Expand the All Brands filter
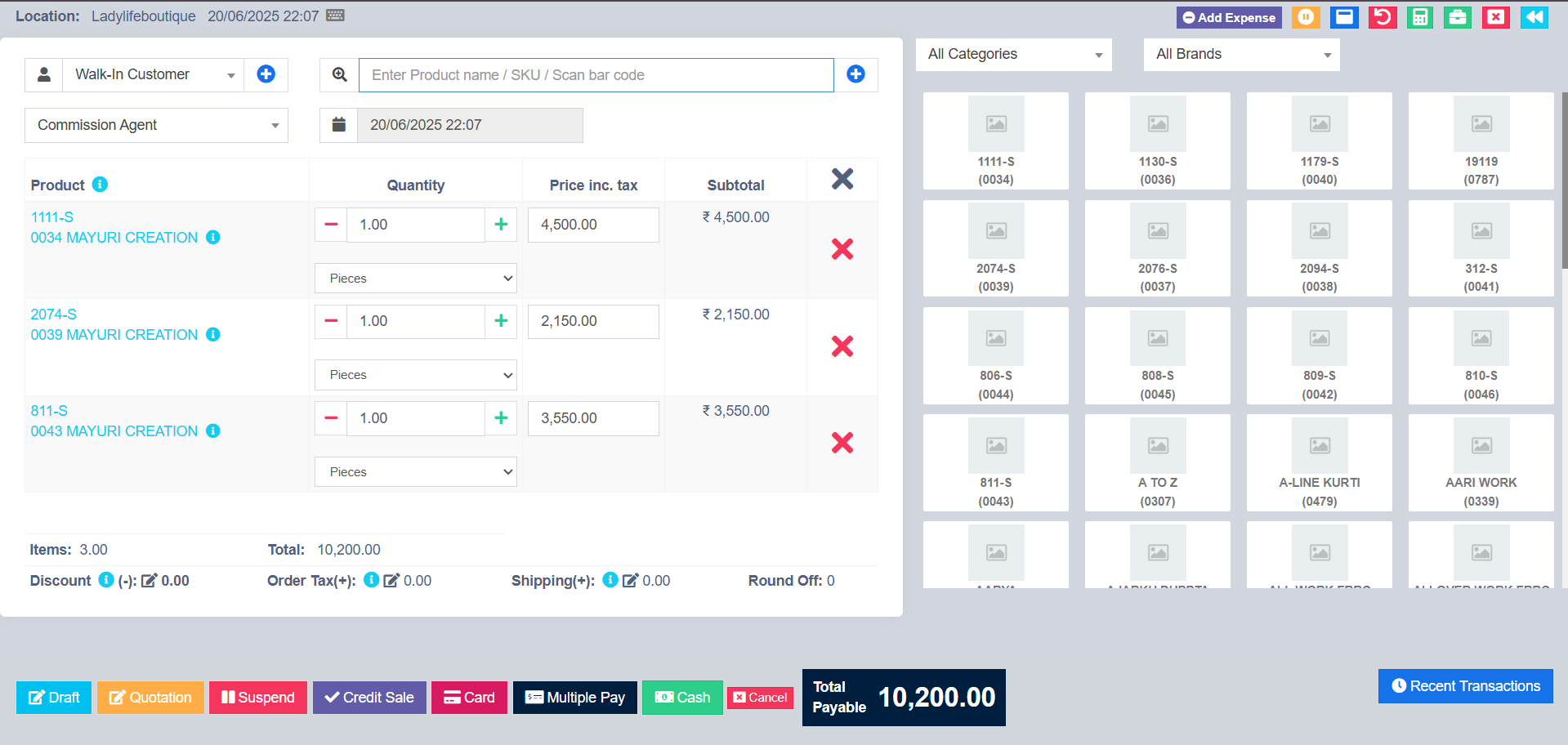The width and height of the screenshot is (1568, 745). (1241, 55)
